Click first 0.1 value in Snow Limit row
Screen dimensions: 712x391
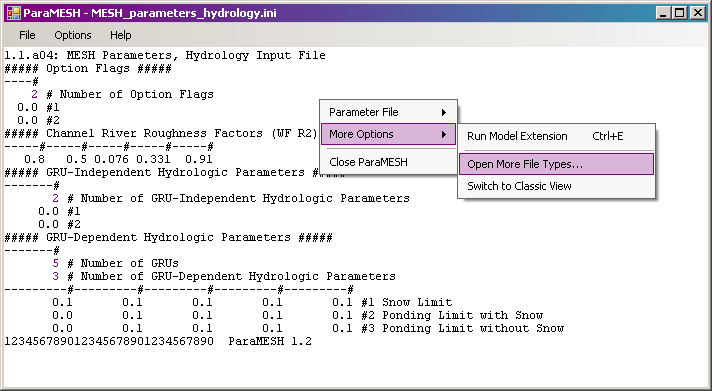click(62, 302)
